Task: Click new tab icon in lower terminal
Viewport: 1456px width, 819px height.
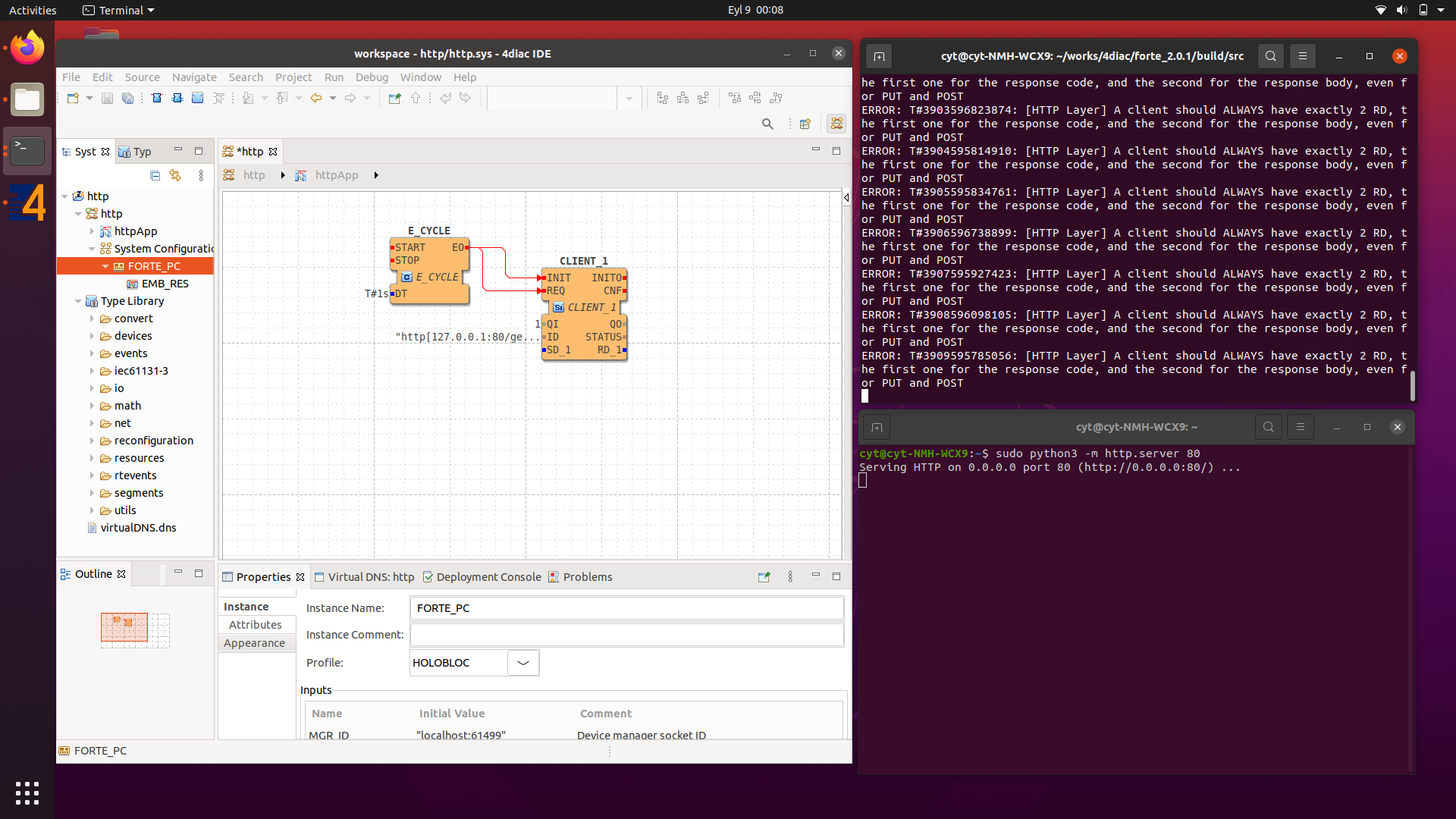Action: coord(877,427)
